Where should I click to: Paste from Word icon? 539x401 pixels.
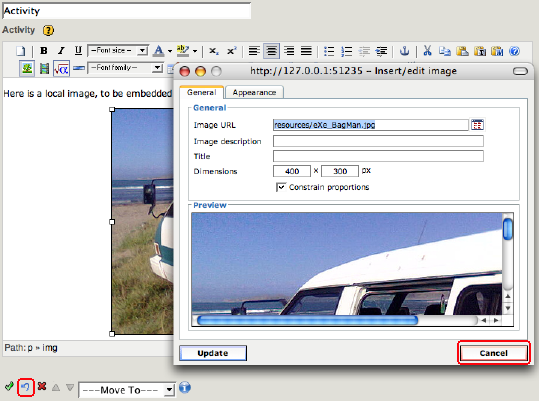497,51
